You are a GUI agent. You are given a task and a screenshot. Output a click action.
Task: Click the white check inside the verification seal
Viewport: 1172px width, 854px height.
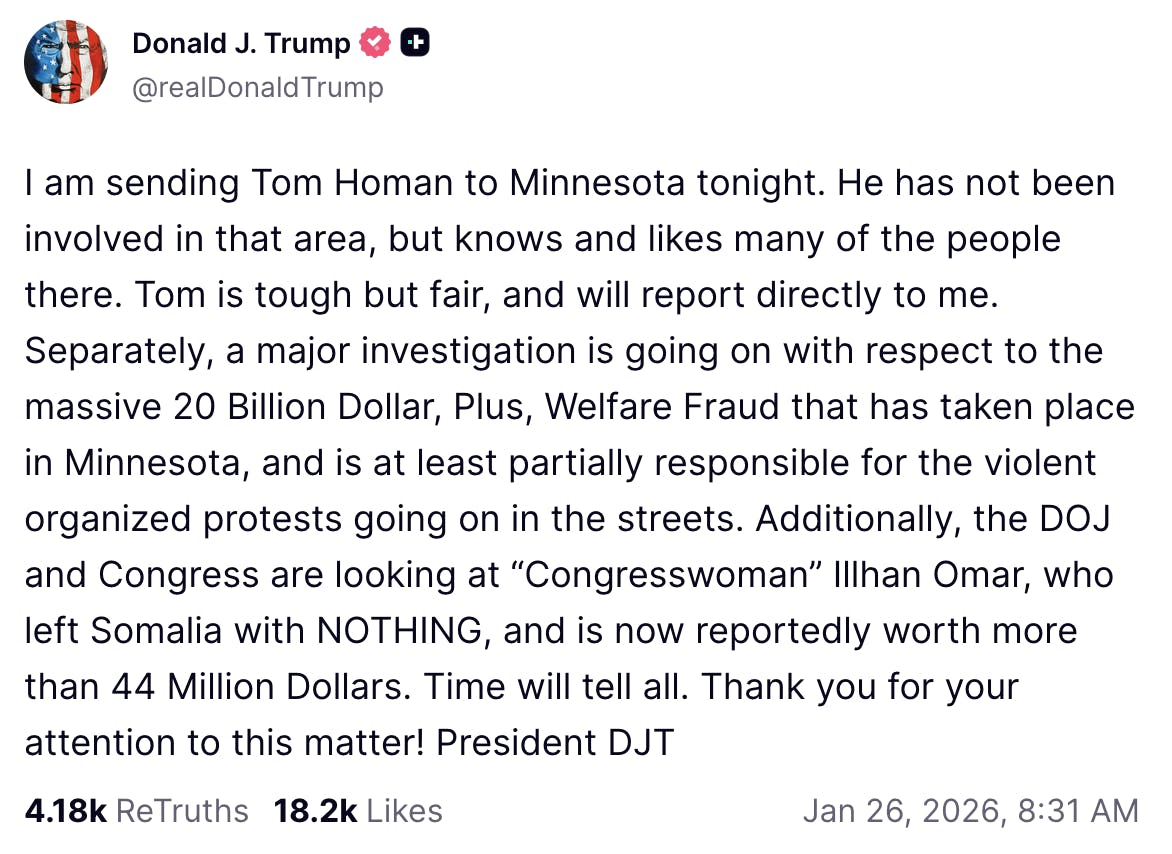374,41
